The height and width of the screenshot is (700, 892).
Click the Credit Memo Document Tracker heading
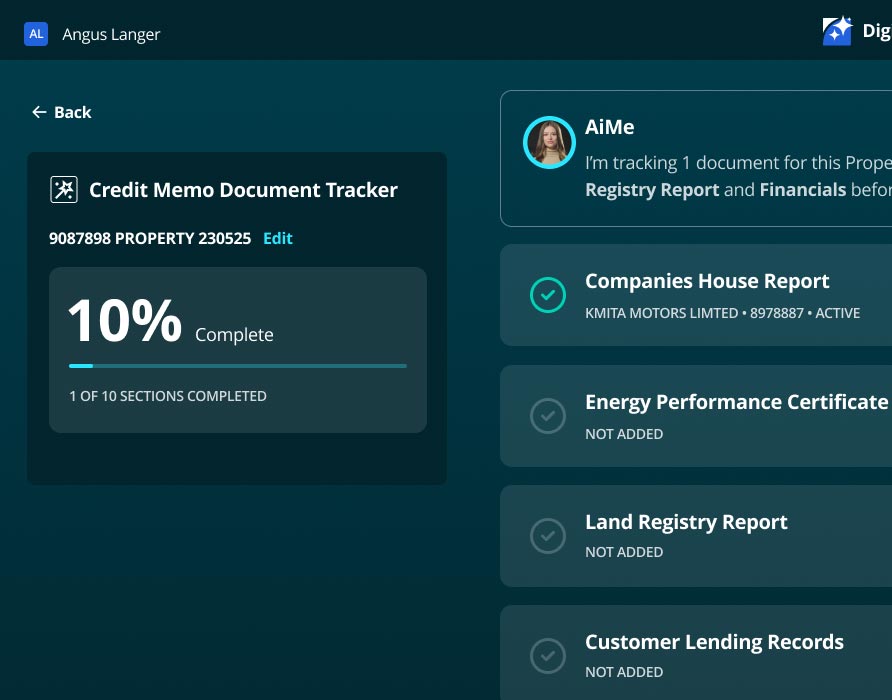pos(243,190)
